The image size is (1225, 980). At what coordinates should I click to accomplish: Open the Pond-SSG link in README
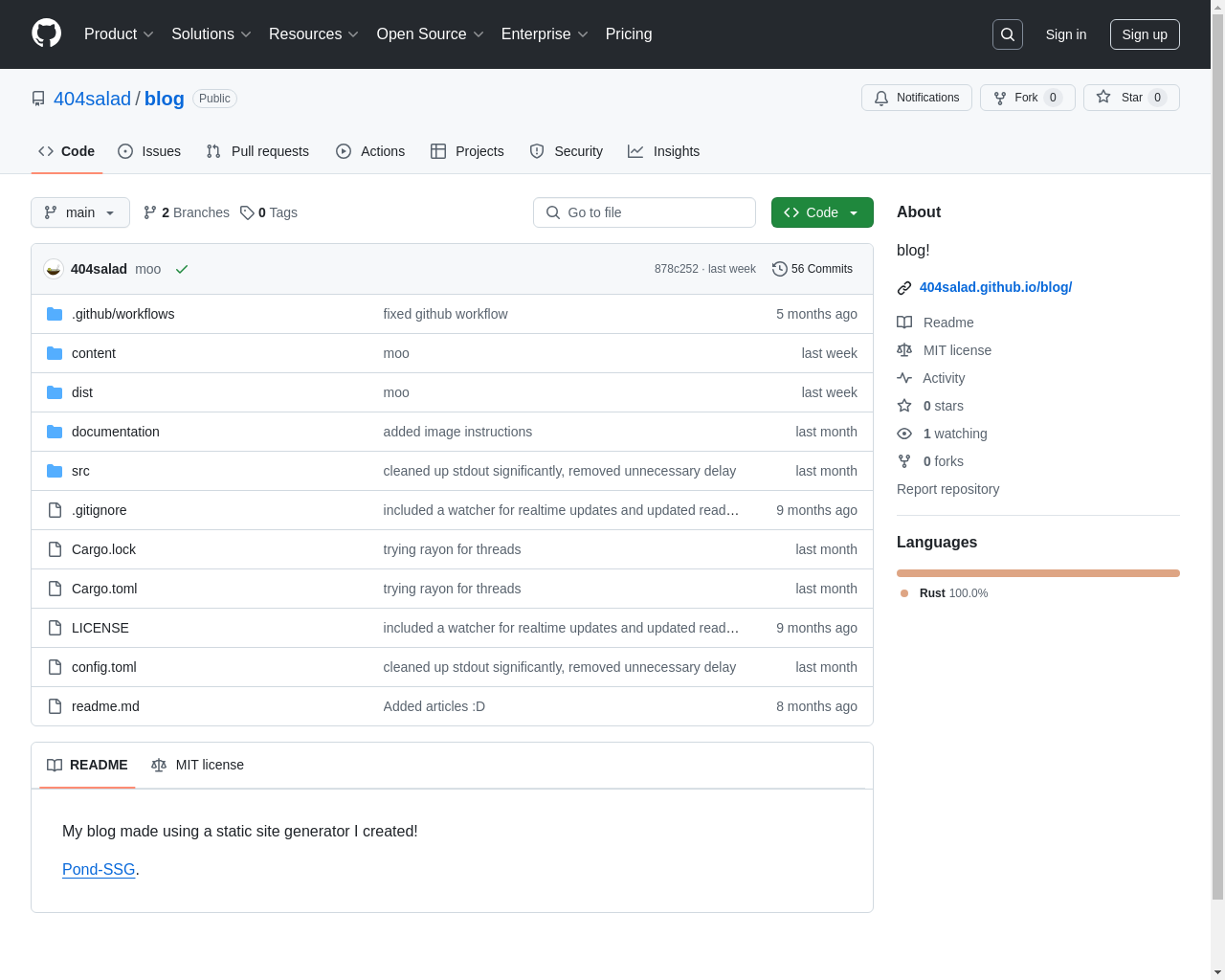(x=99, y=869)
